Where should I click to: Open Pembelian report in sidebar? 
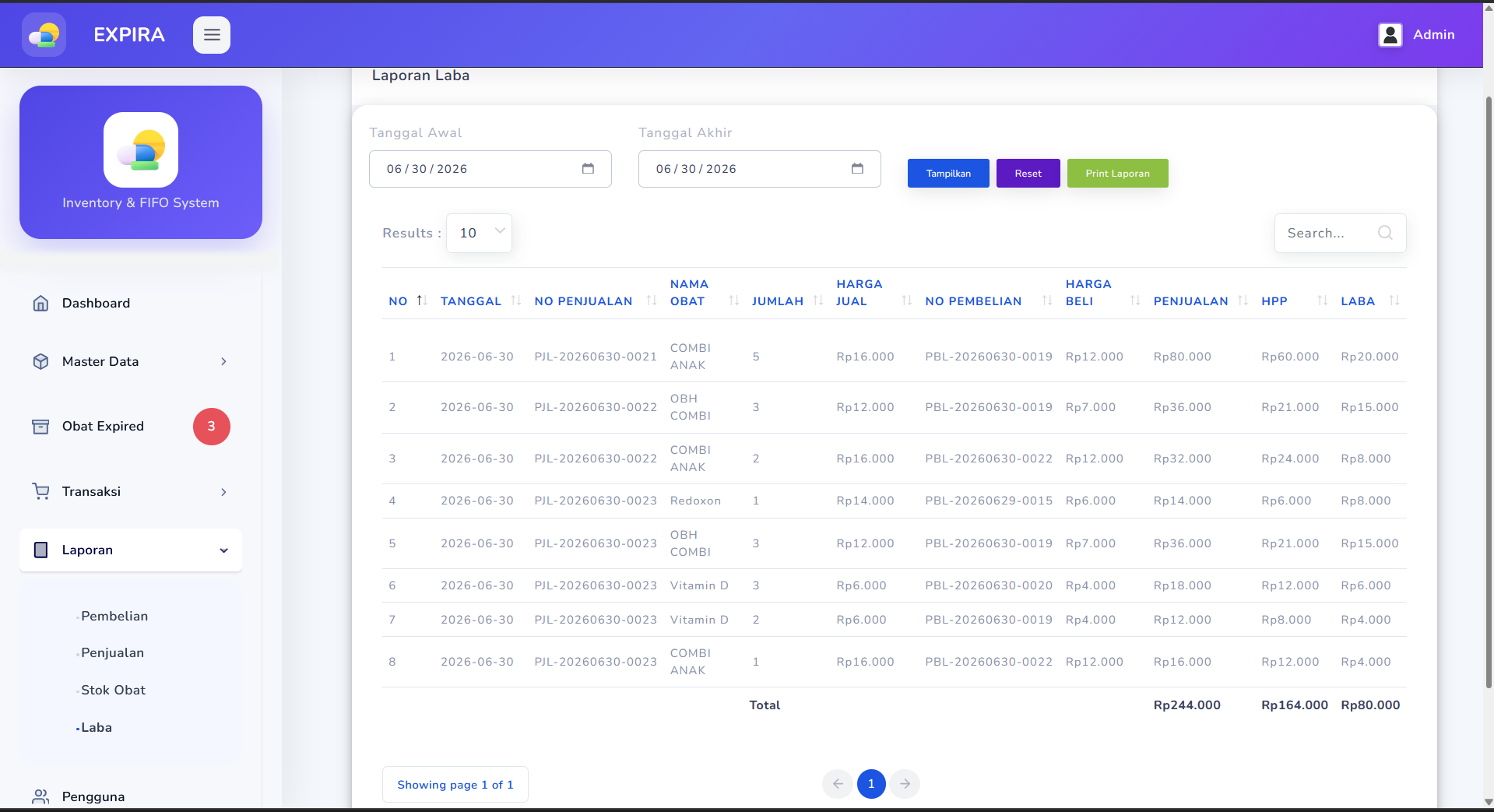pos(114,617)
